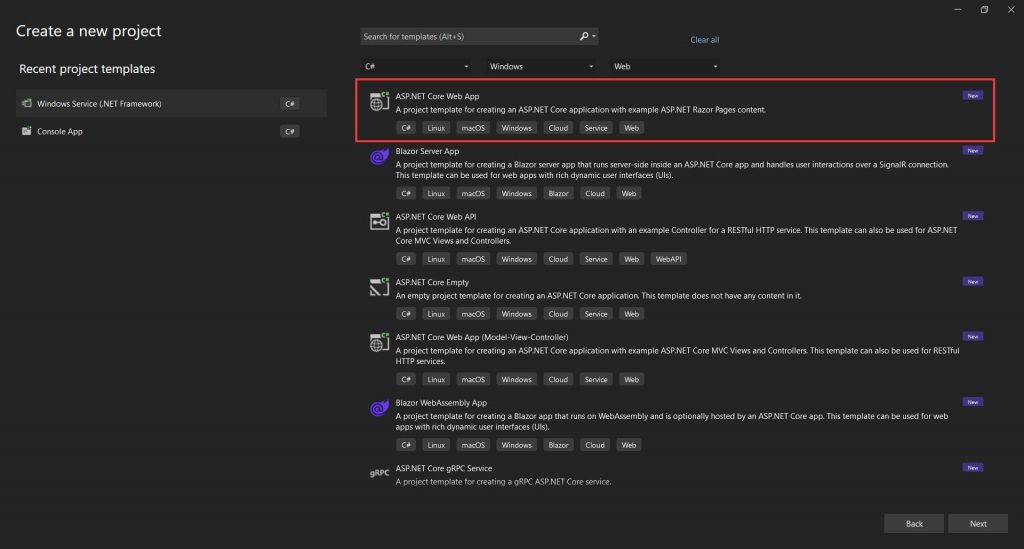The image size is (1024, 549).
Task: Select Console App from recent templates
Action: tap(171, 131)
